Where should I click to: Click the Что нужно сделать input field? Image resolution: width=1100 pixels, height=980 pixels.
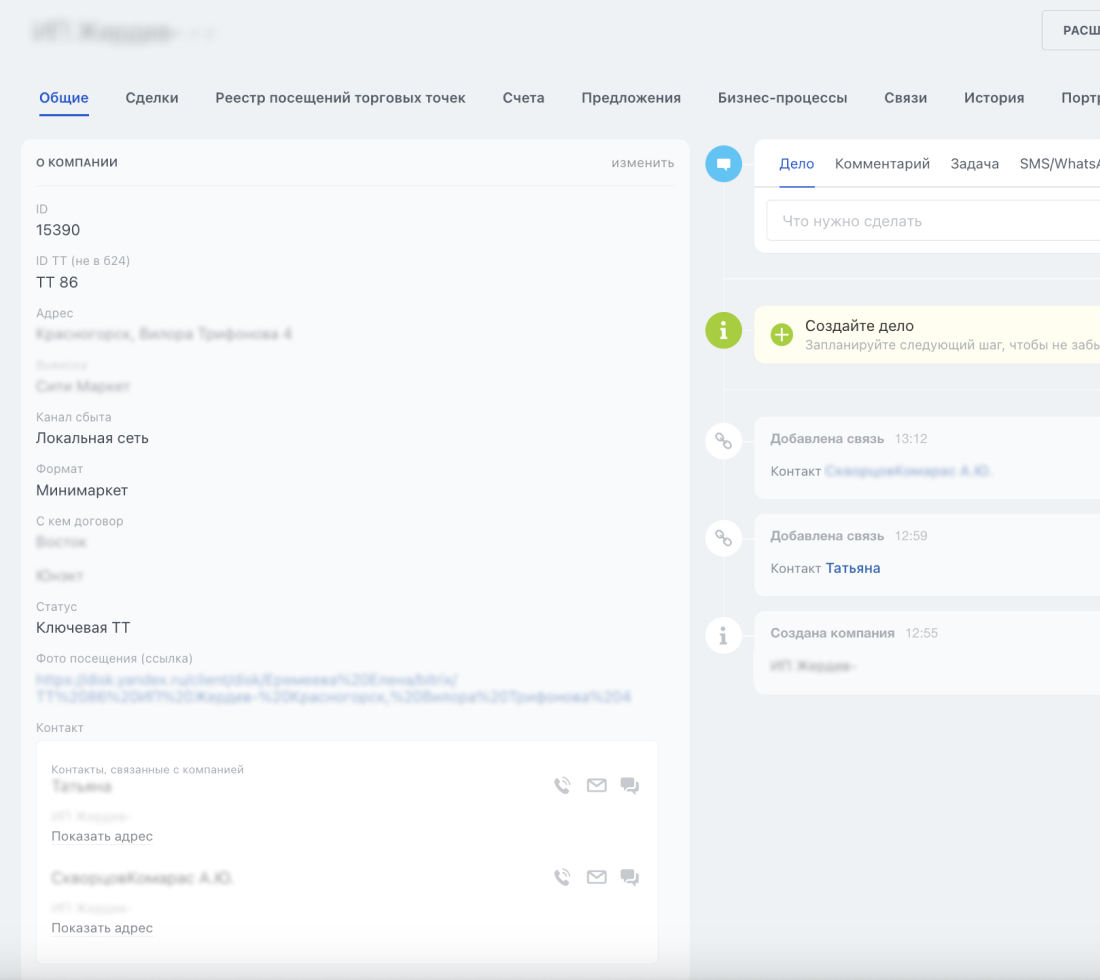point(930,221)
